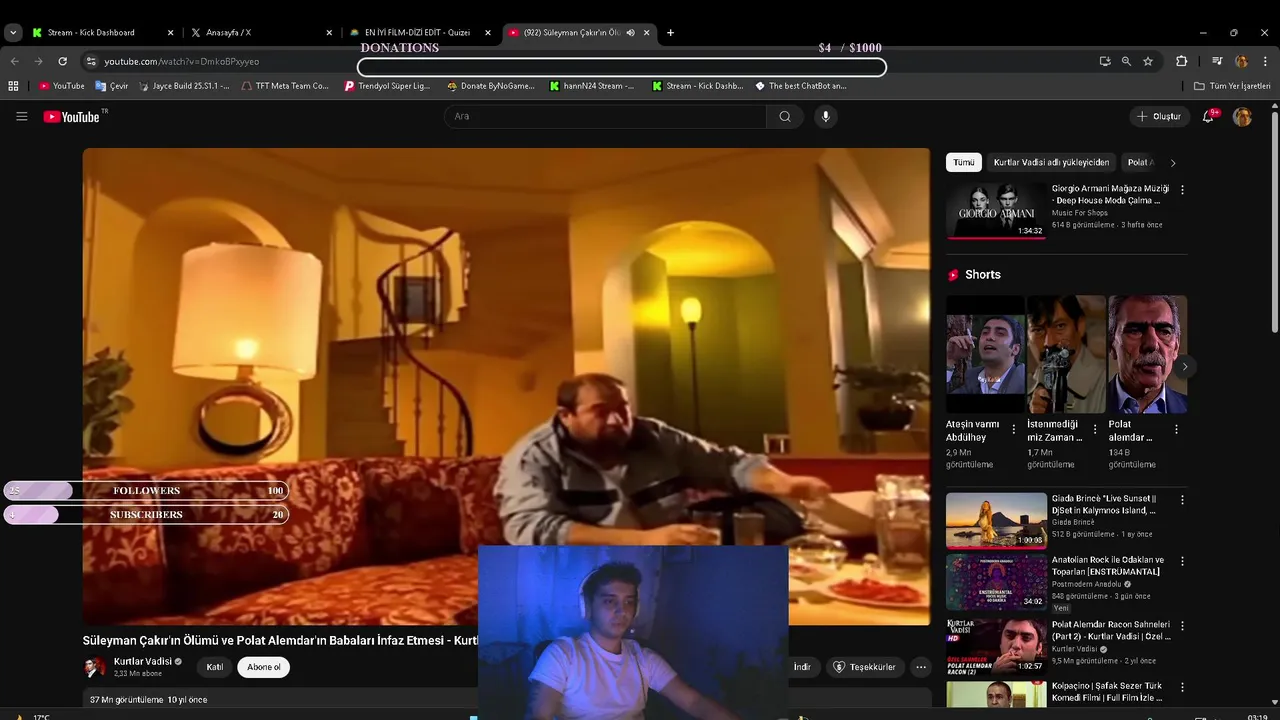Show more filter chips with right arrow
The width and height of the screenshot is (1280, 720).
coord(1173,162)
